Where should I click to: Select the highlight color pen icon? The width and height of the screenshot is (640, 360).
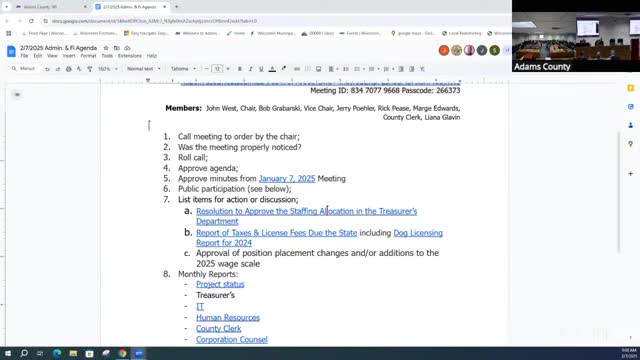(284, 69)
